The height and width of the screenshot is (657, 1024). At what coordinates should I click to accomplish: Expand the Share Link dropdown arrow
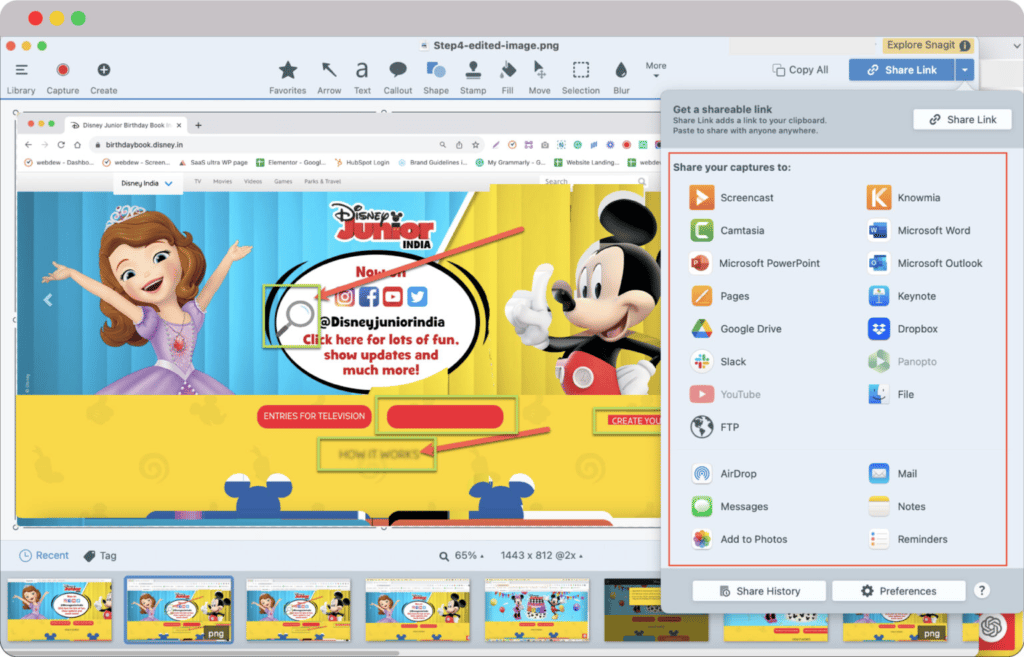point(964,70)
